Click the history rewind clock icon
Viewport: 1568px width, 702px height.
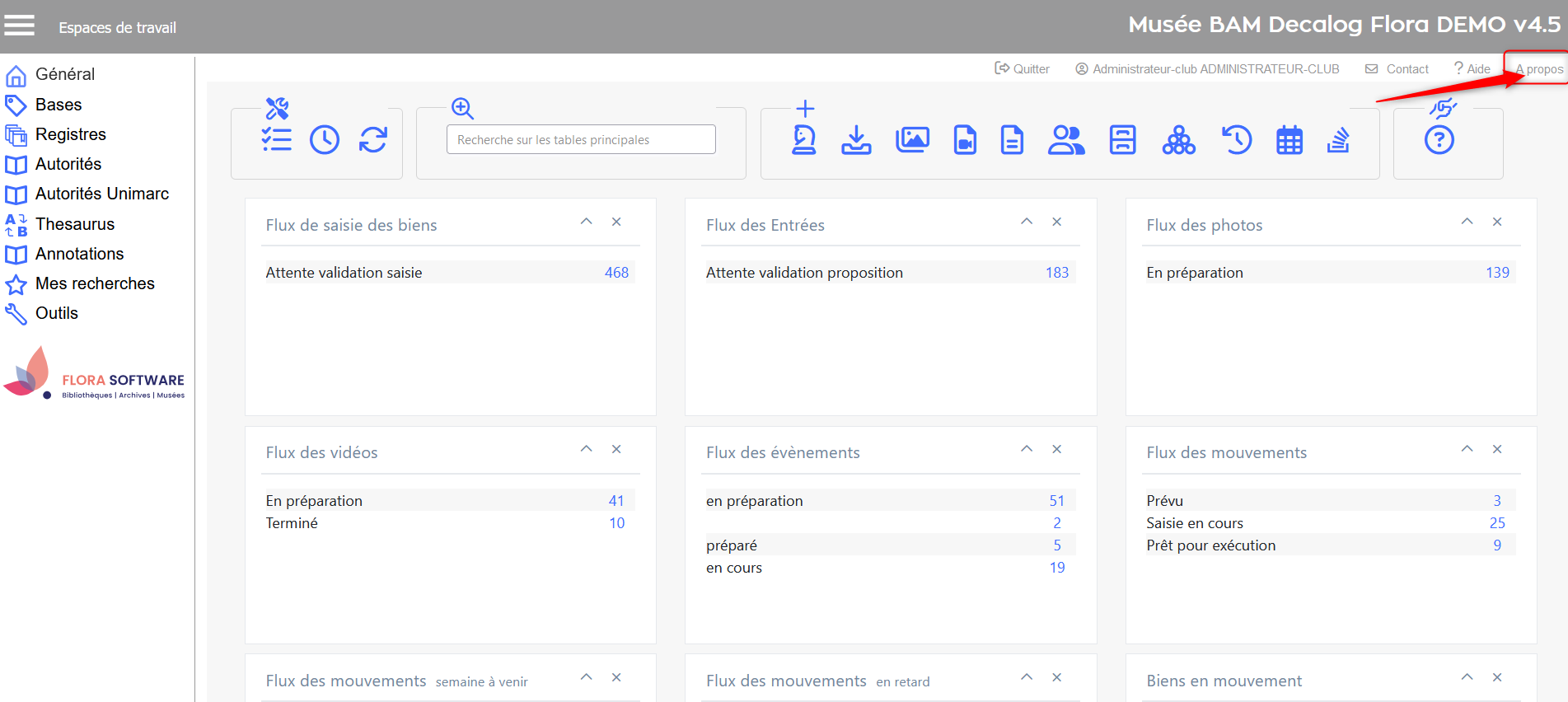coord(1236,140)
